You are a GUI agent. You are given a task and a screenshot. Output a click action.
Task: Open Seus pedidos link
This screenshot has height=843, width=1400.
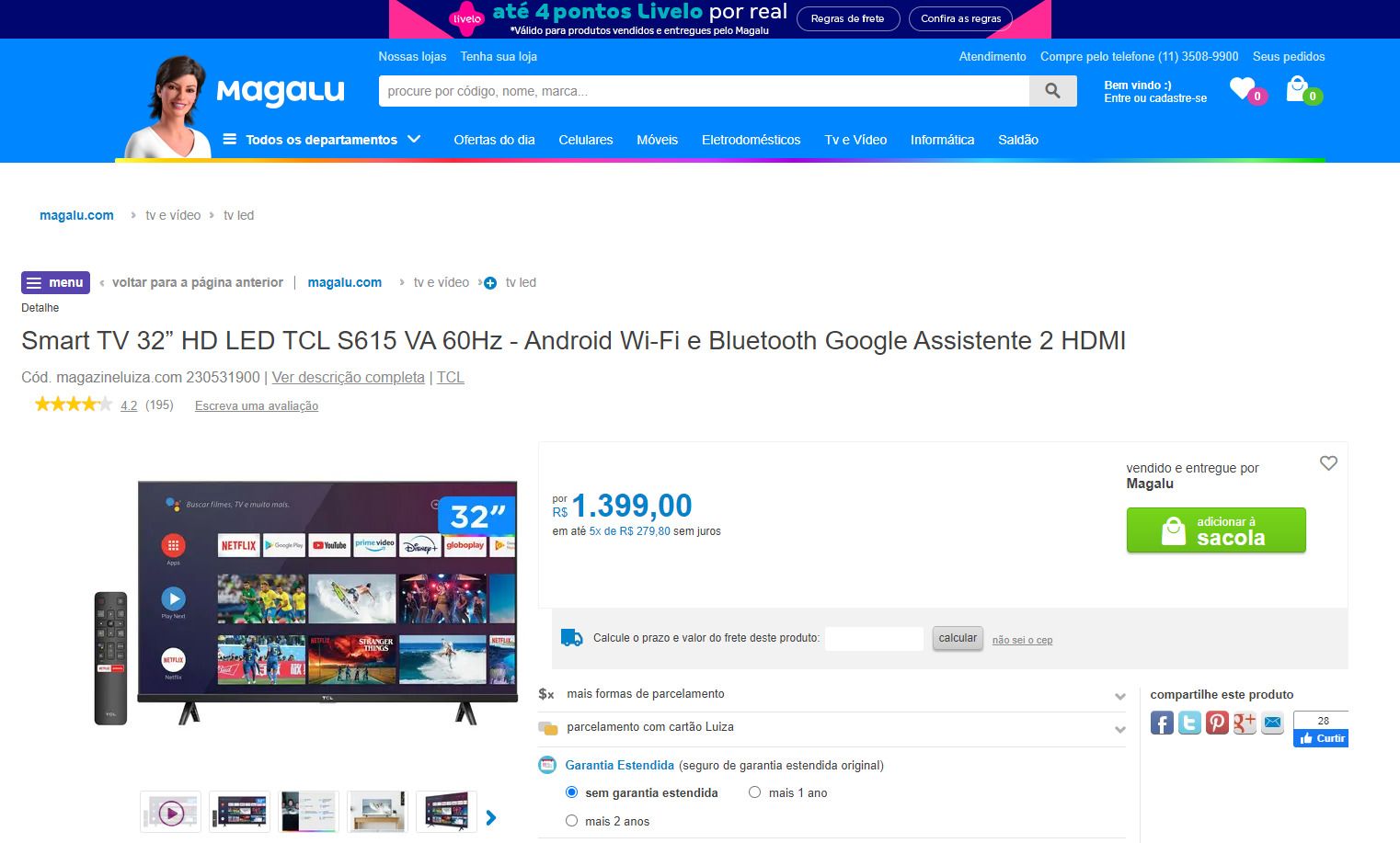[1289, 56]
